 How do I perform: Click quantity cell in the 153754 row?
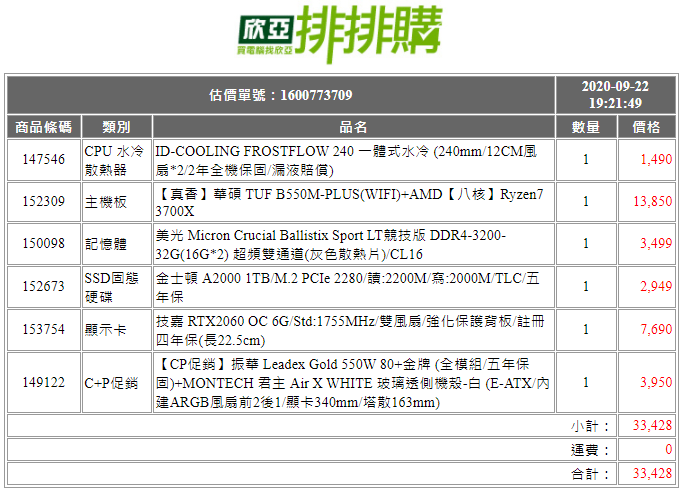[586, 329]
